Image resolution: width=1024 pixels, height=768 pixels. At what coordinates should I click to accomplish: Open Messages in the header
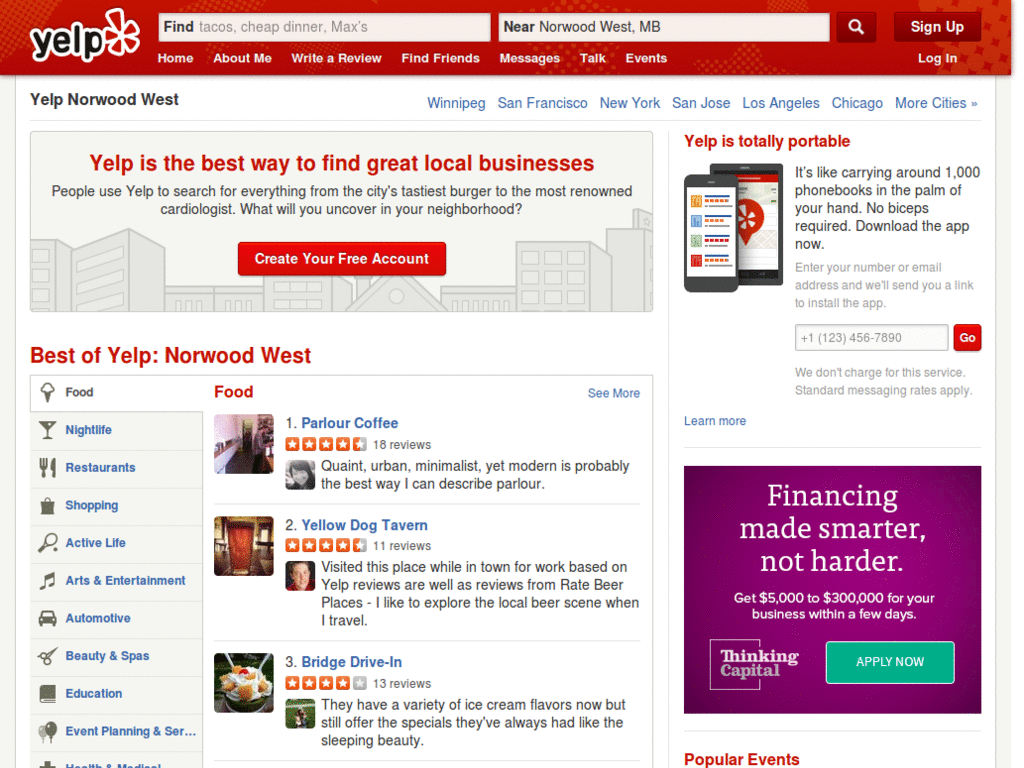click(530, 58)
